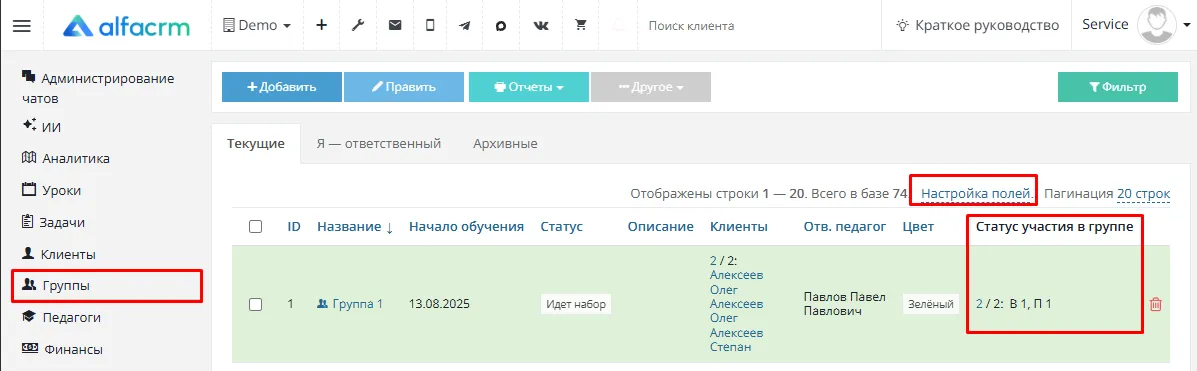Viewport: 1197px width, 371px height.
Task: Open Настройка полей link
Action: point(977,194)
